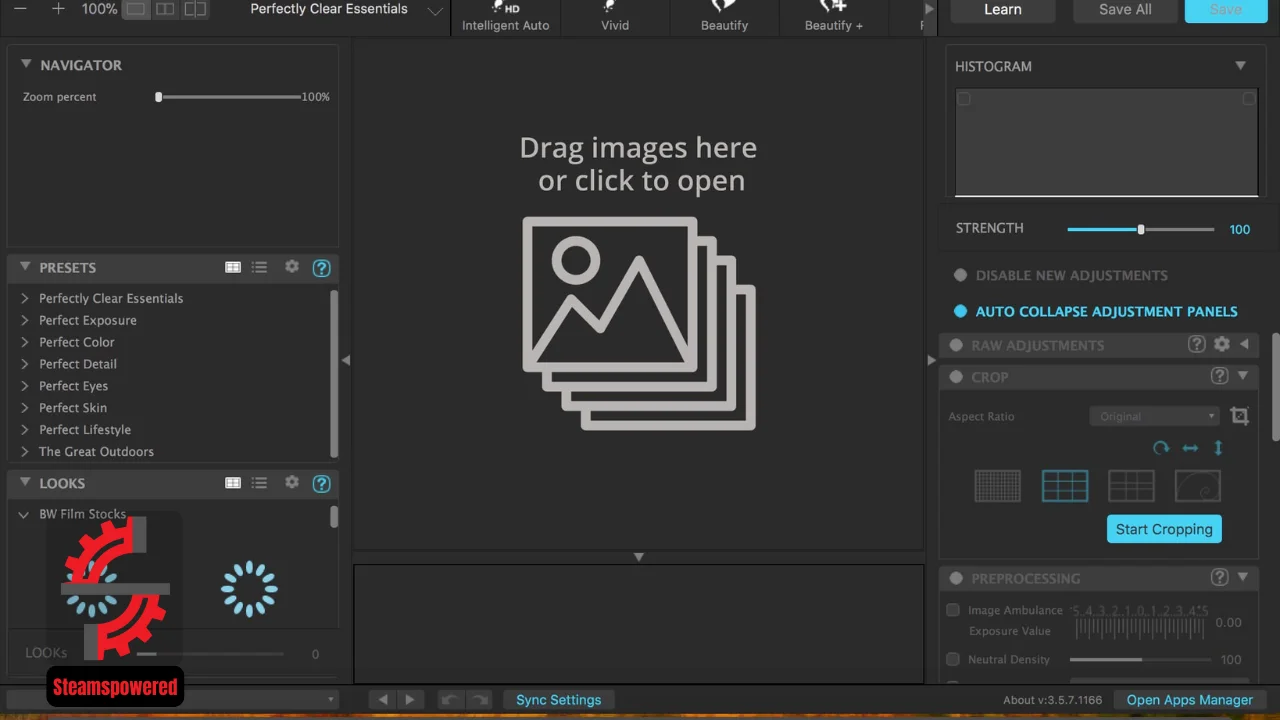Flip image vertically
Image resolution: width=1280 pixels, height=720 pixels.
(1218, 448)
